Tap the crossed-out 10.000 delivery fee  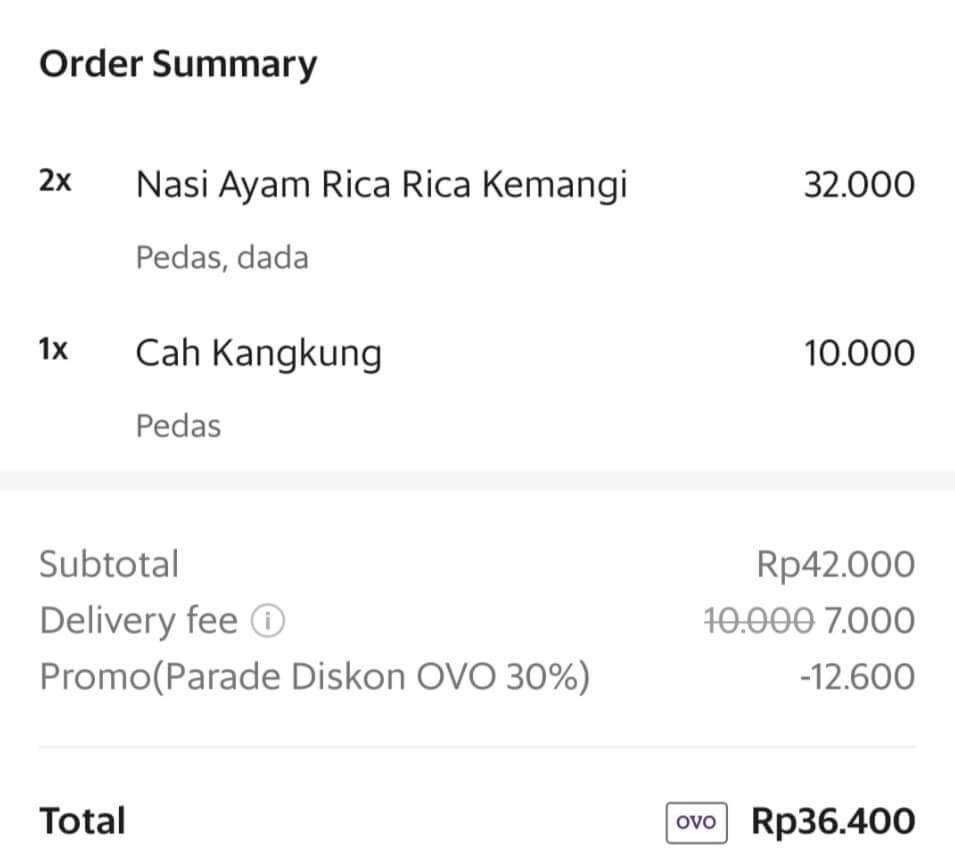pyautogui.click(x=758, y=621)
